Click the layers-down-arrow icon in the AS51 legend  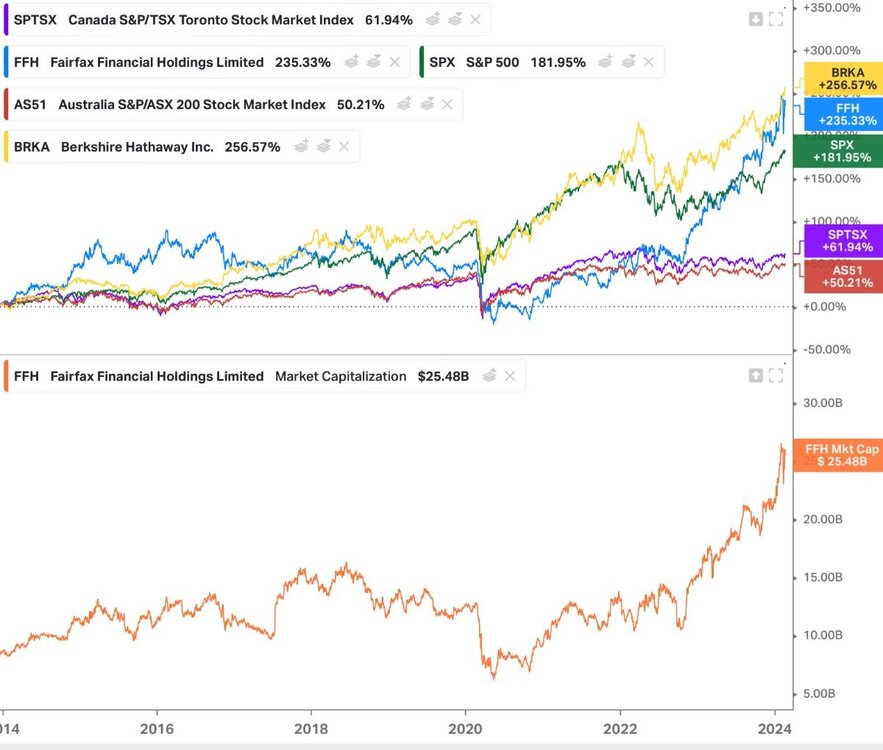pyautogui.click(x=427, y=104)
